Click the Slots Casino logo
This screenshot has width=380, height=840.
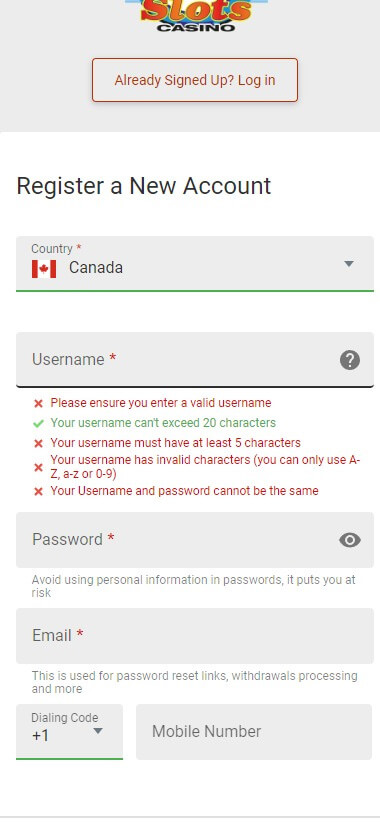196,16
